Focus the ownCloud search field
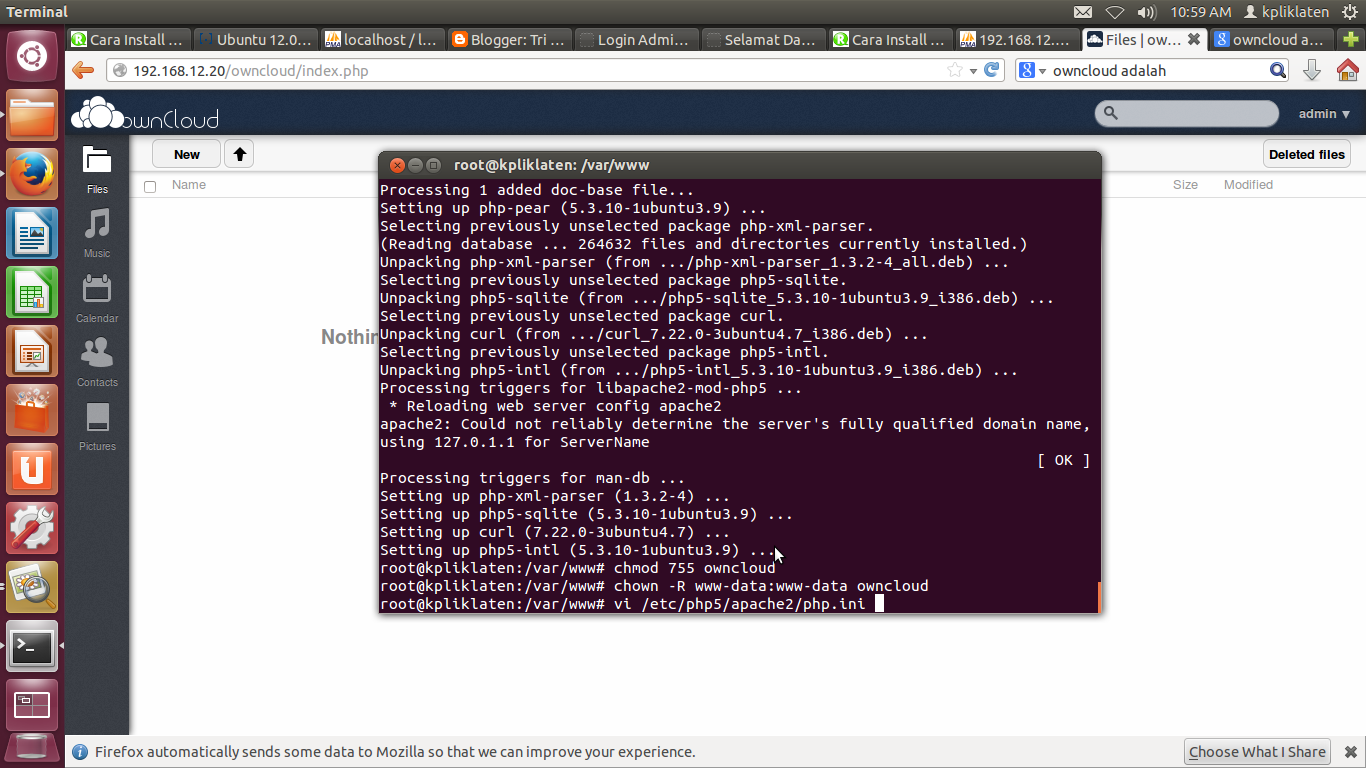1366x768 pixels. click(x=1187, y=114)
